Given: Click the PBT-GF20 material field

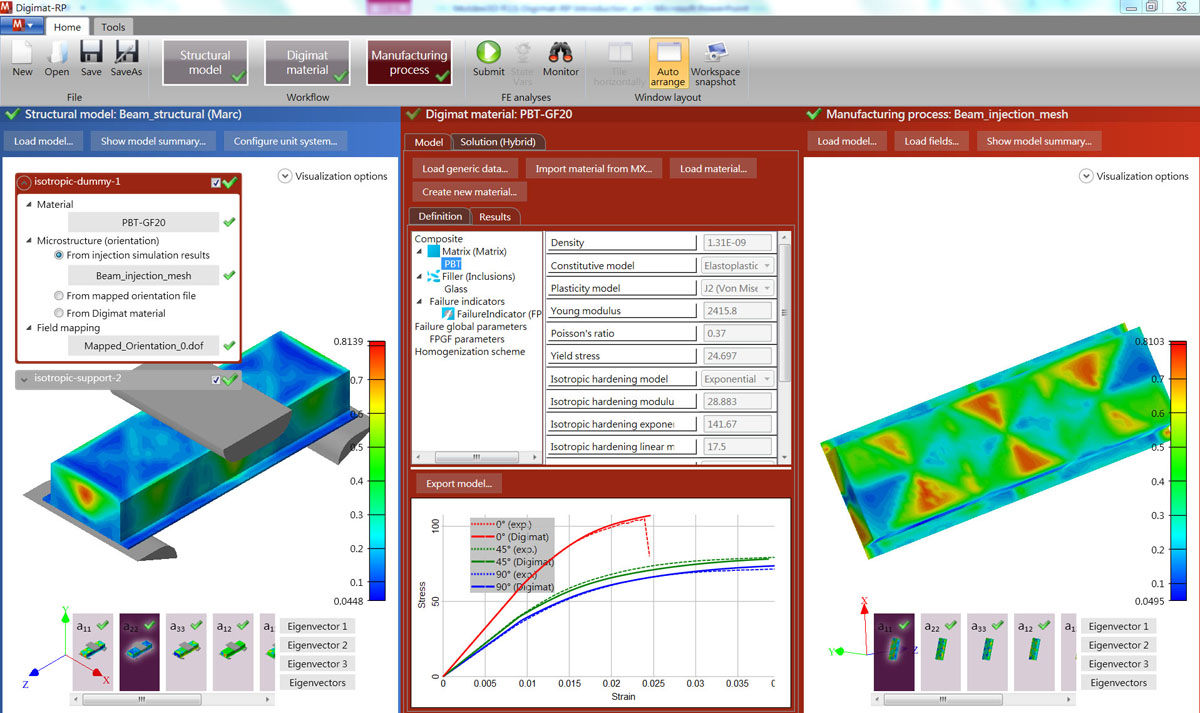Looking at the screenshot, I should (x=143, y=223).
